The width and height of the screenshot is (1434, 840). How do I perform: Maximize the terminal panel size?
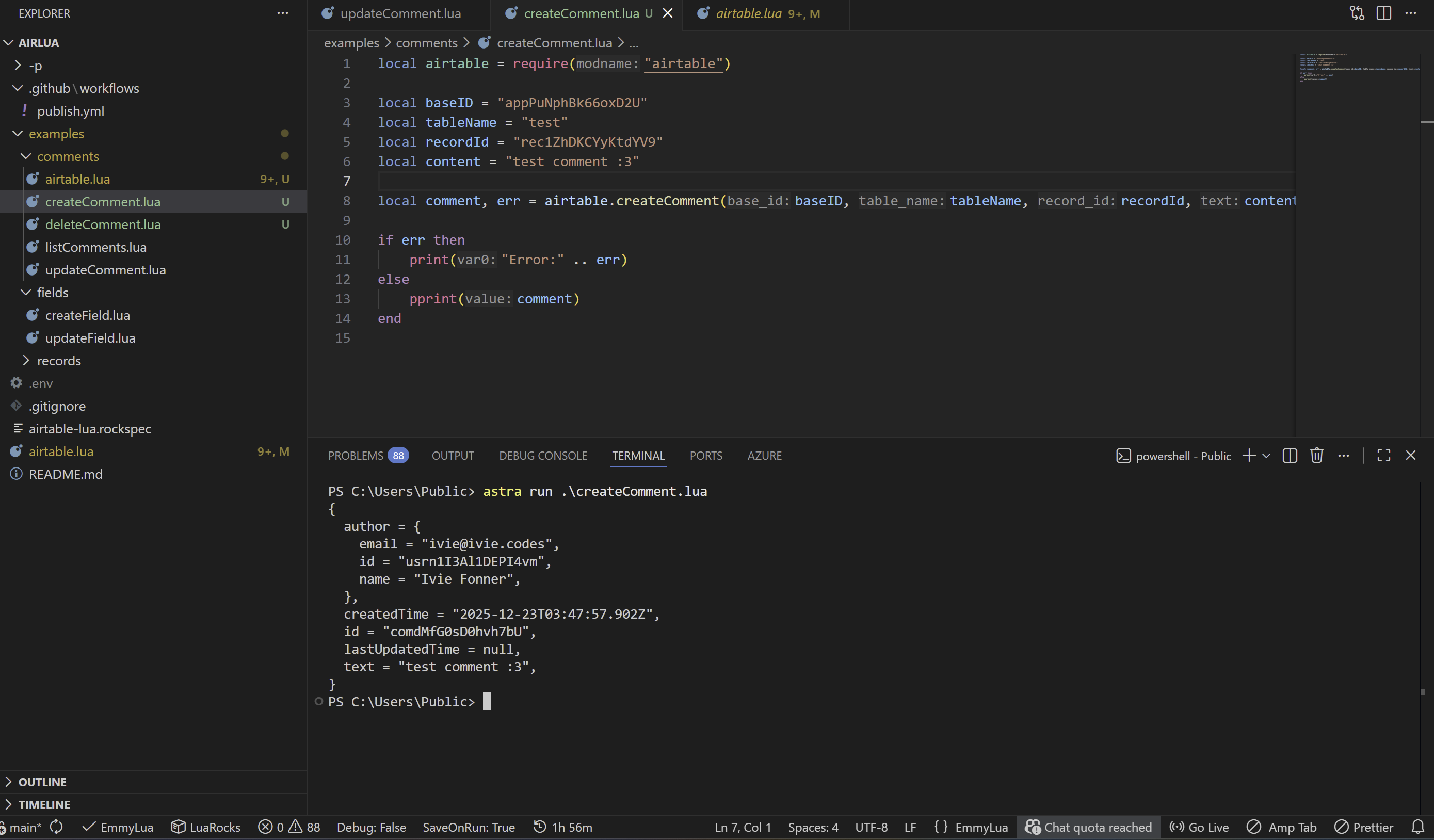[1383, 455]
